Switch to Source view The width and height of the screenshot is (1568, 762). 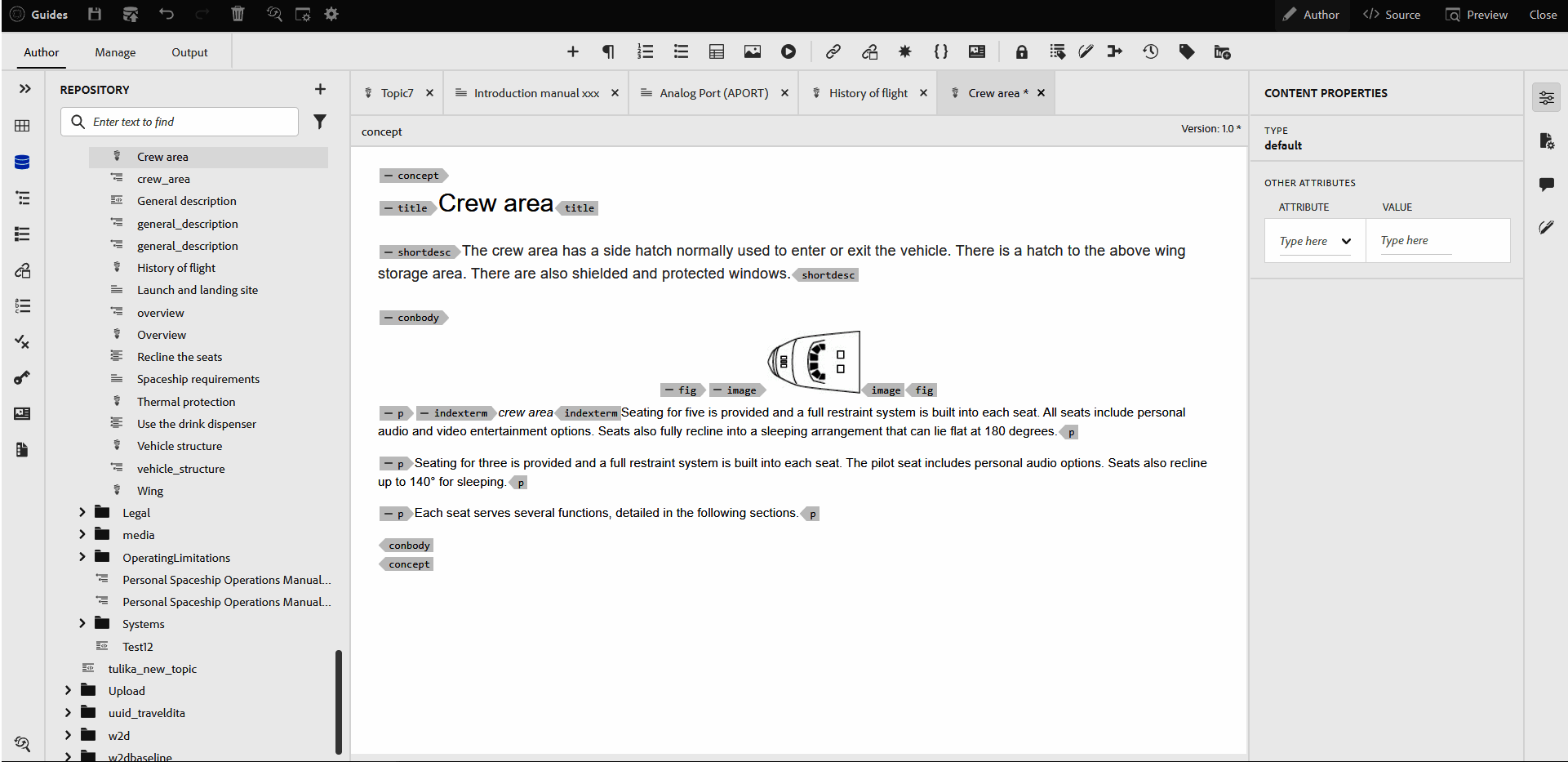pos(1392,14)
